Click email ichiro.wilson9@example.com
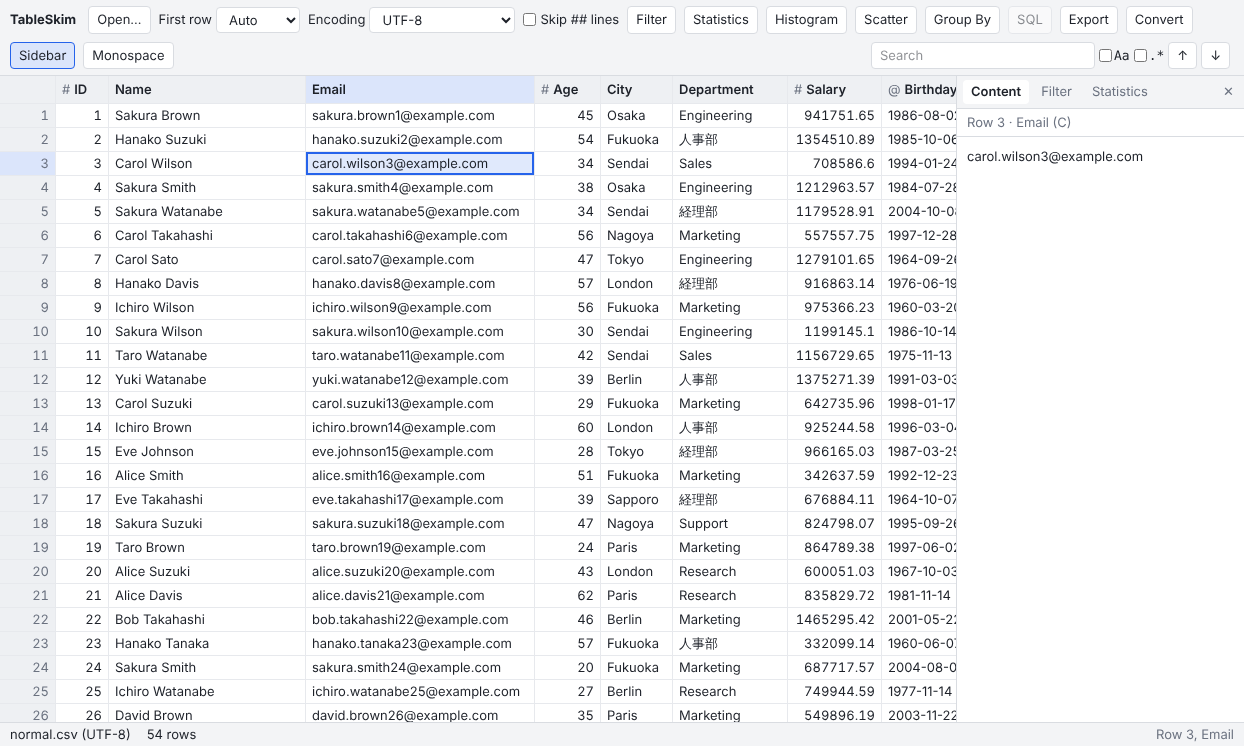The width and height of the screenshot is (1244, 746). click(x=420, y=307)
